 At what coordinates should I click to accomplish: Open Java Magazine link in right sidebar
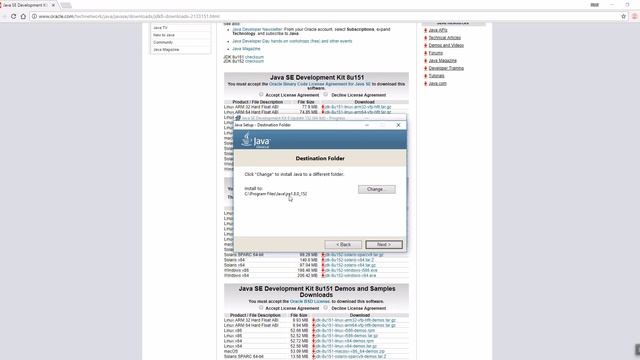click(442, 60)
